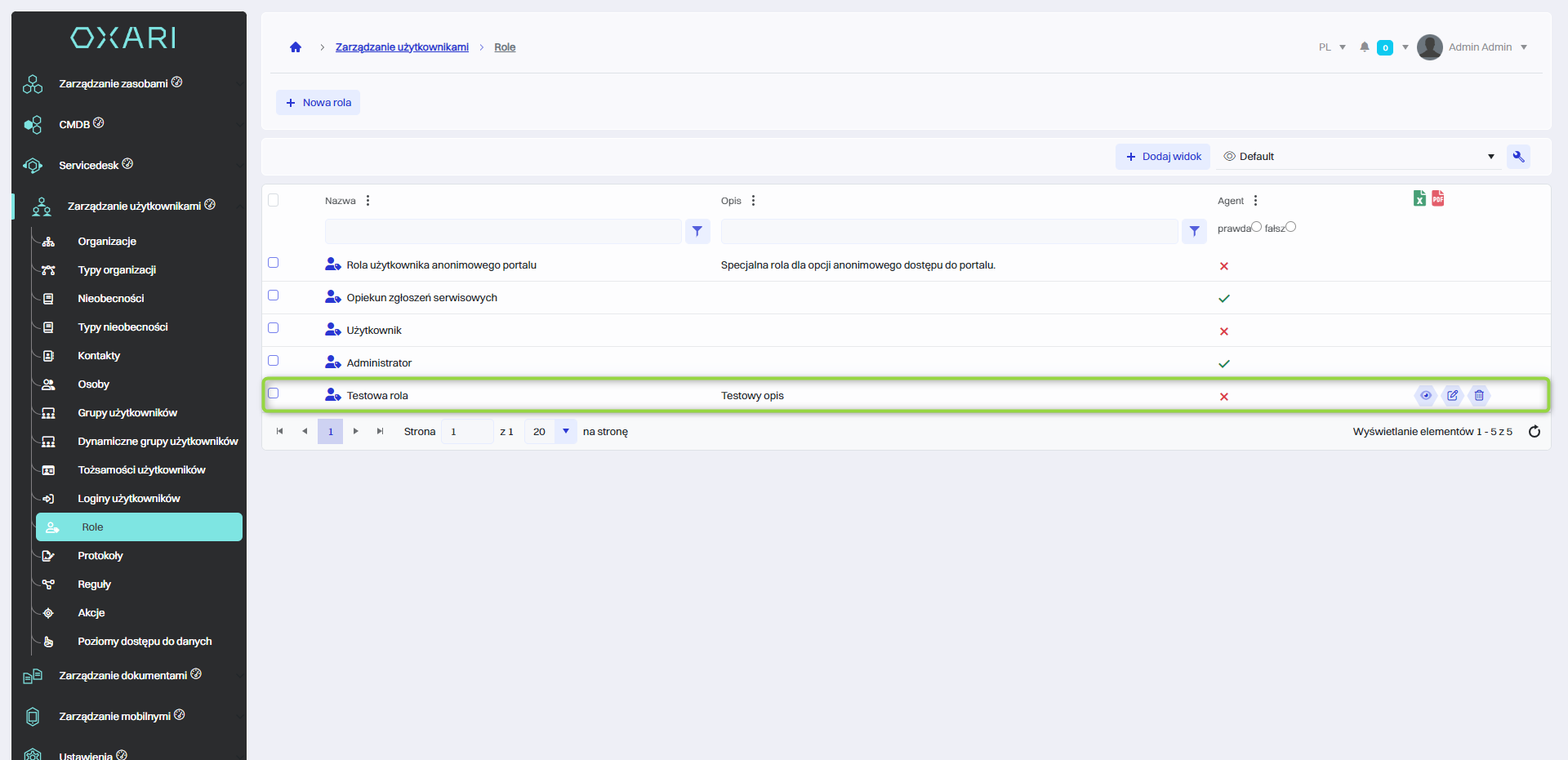Image resolution: width=1568 pixels, height=760 pixels.
Task: Open Organizacje in sidebar menu
Action: click(107, 242)
